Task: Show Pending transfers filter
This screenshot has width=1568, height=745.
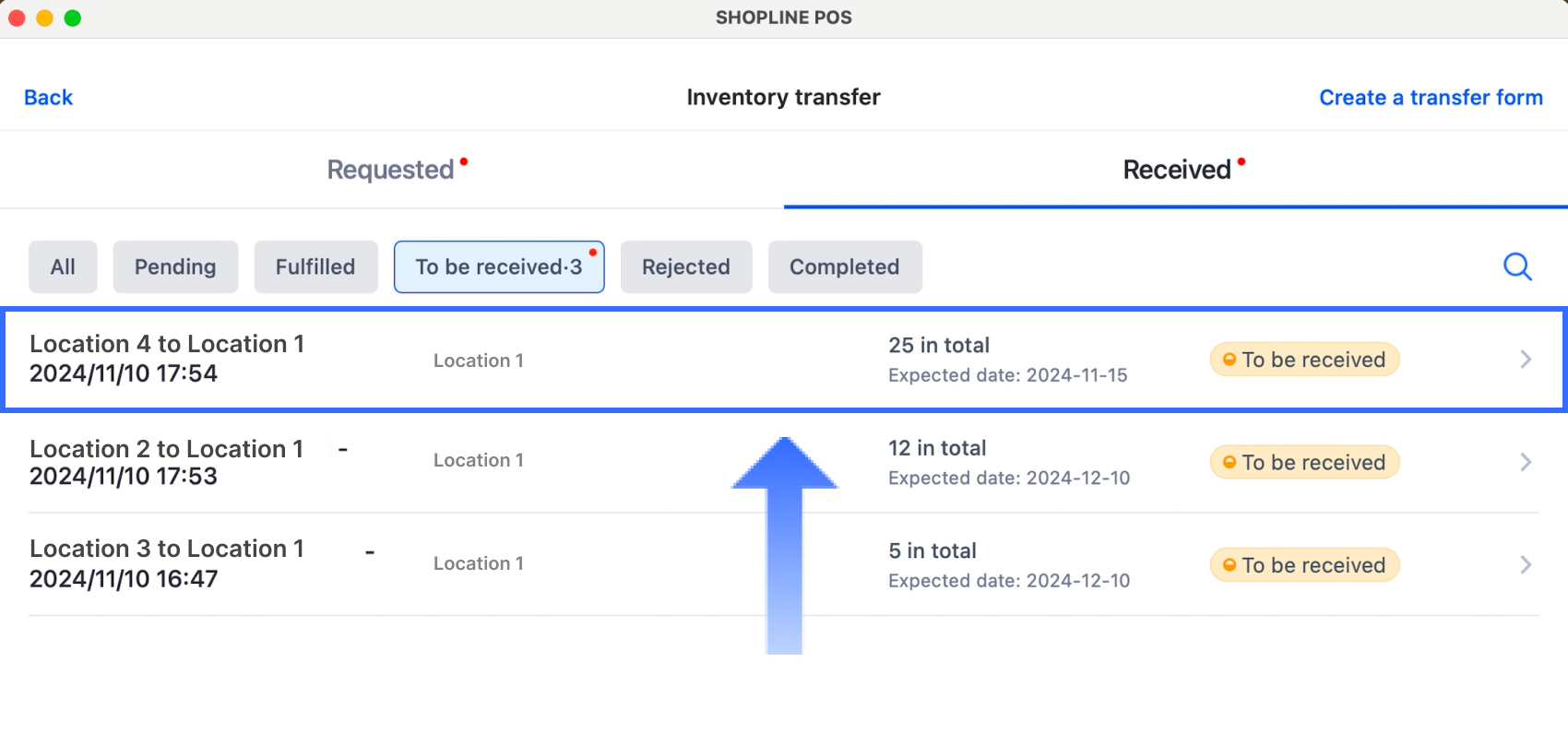Action: coord(175,267)
